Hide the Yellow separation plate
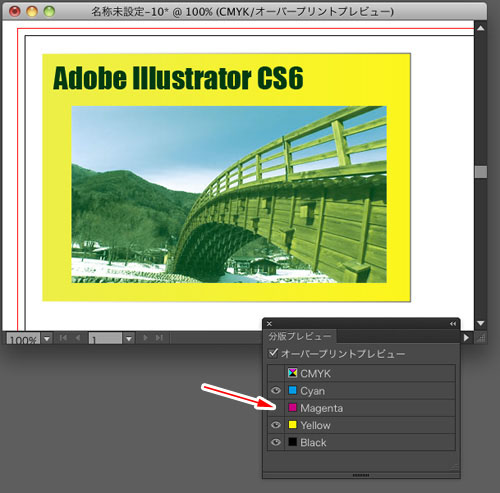This screenshot has height=493, width=500. (276, 425)
